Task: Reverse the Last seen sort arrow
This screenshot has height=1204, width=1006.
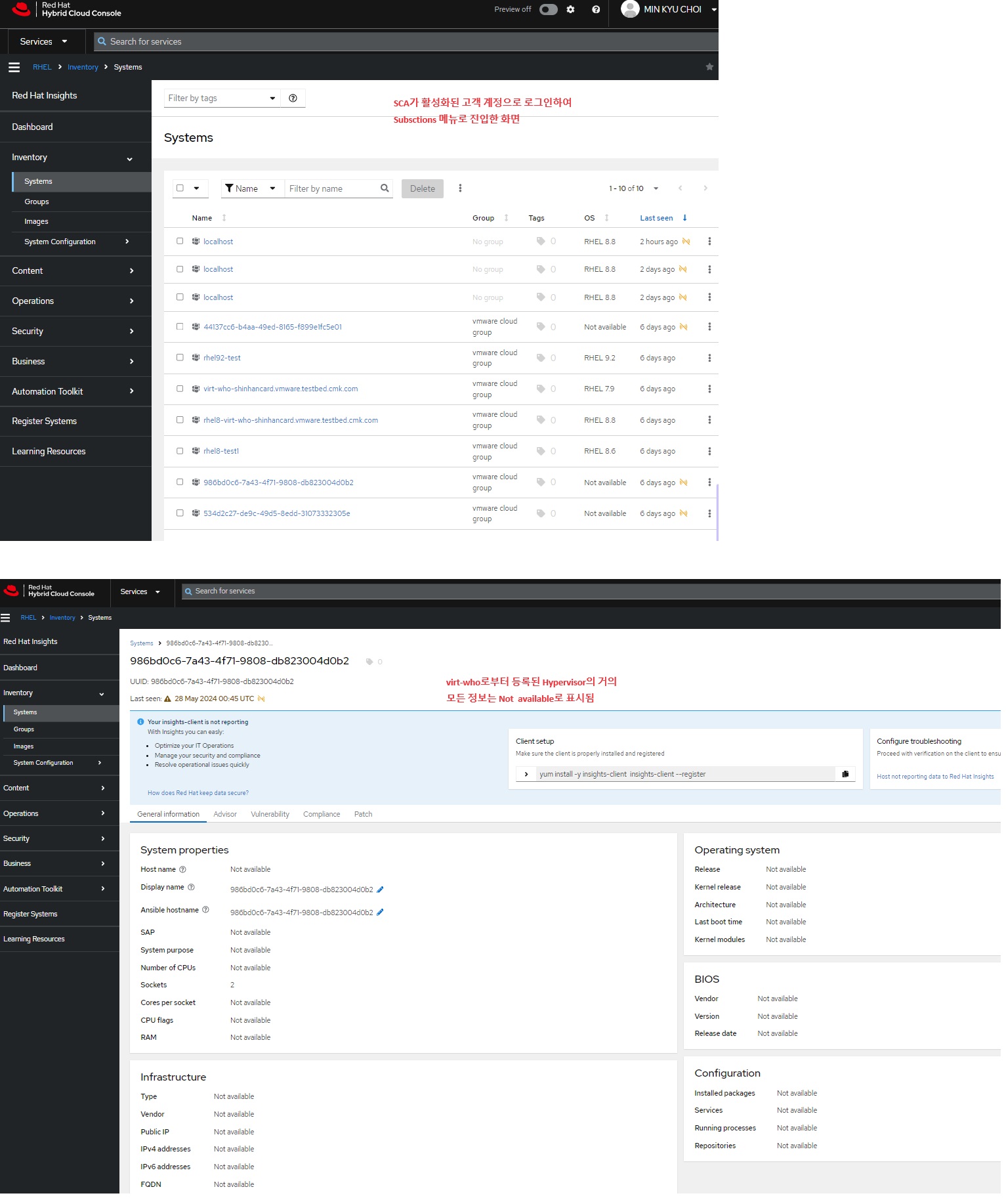Action: coord(684,218)
